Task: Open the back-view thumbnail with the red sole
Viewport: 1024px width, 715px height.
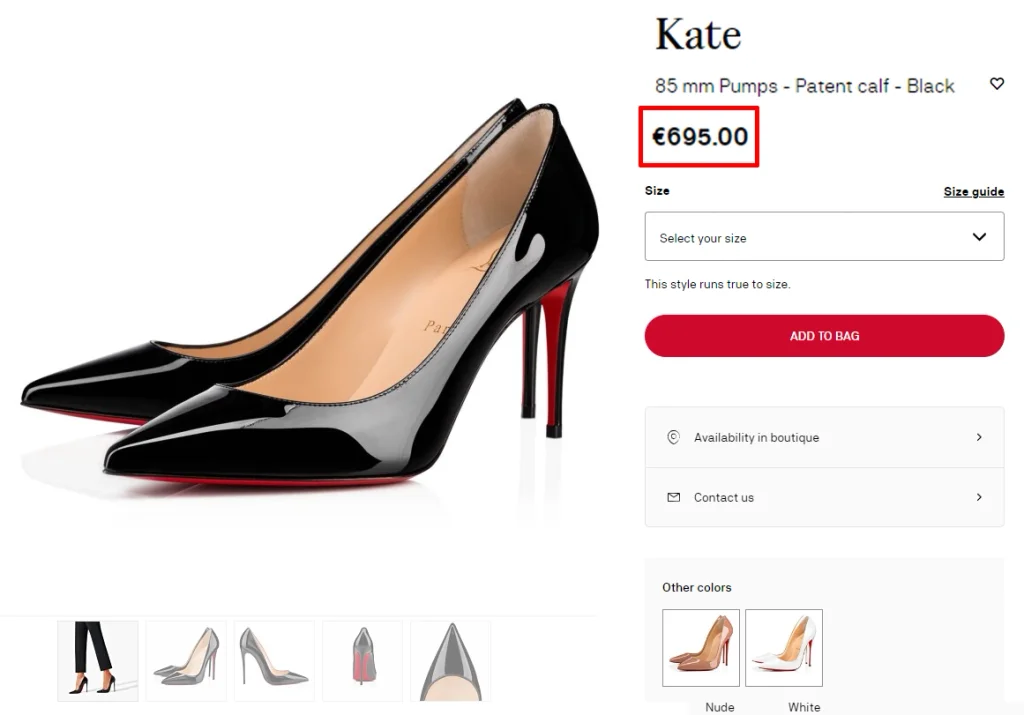Action: tap(362, 660)
